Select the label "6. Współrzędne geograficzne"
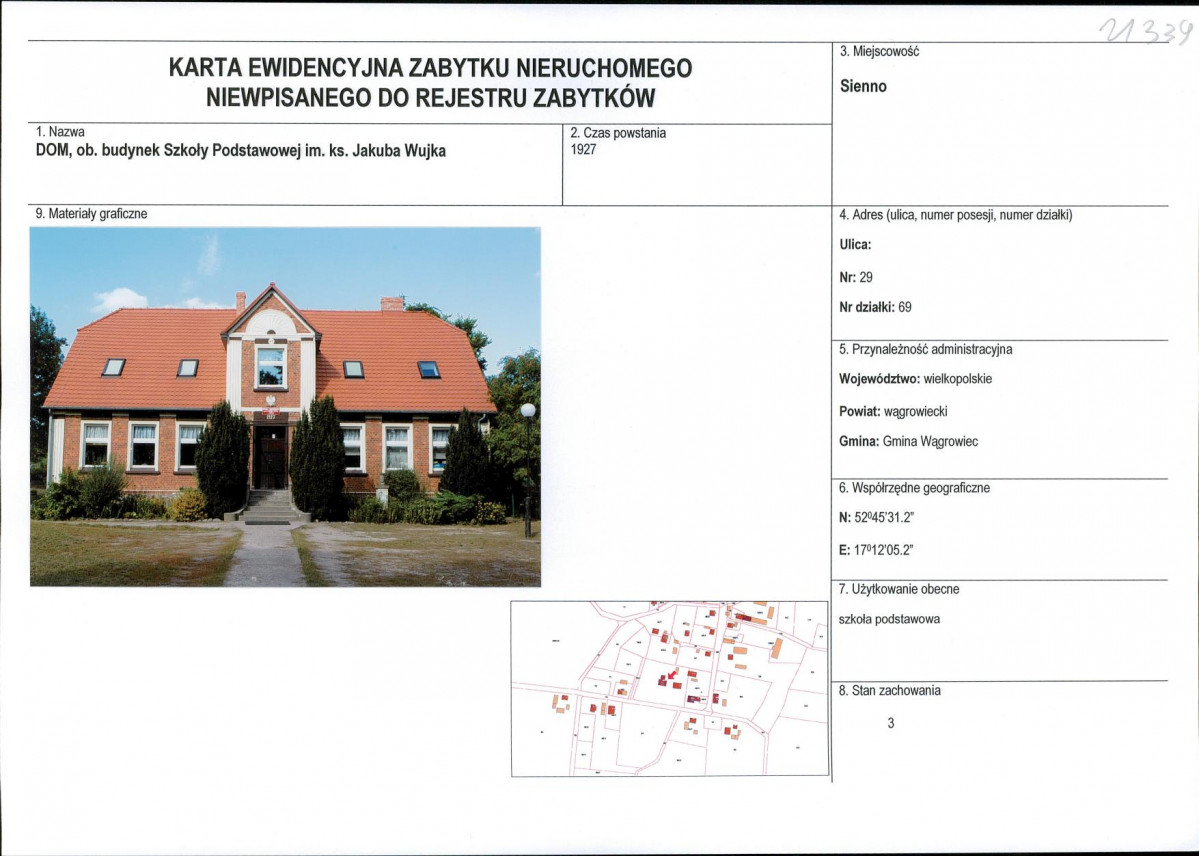1199x856 pixels. click(x=915, y=488)
